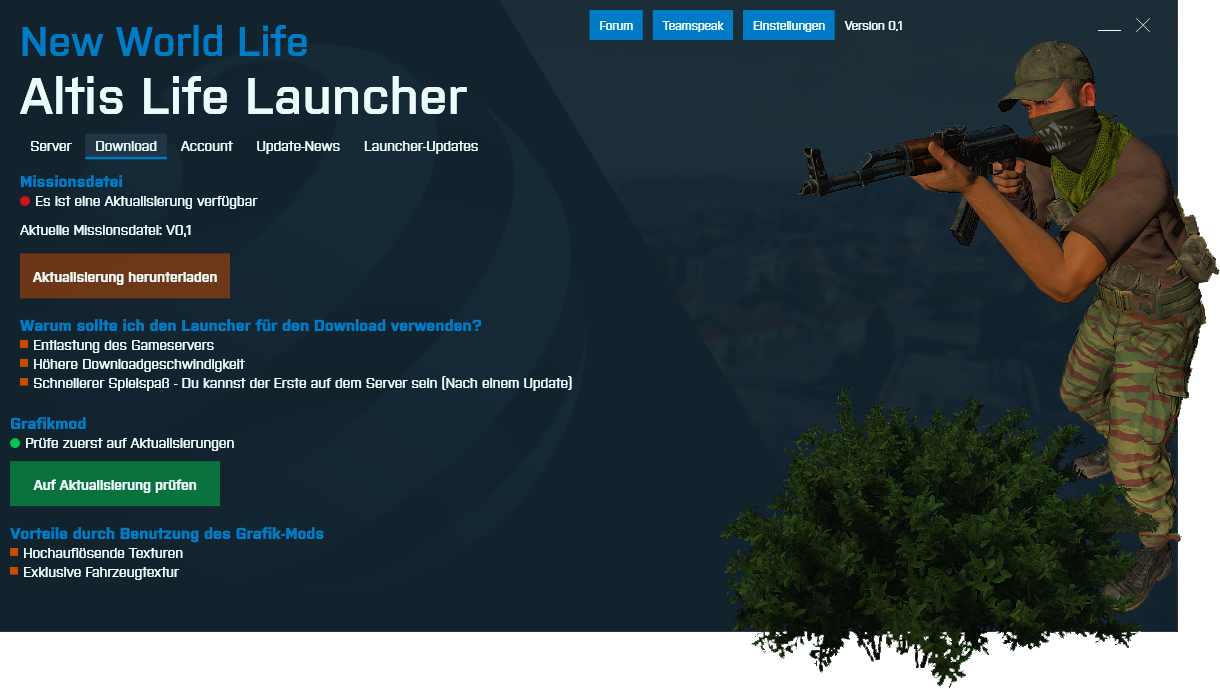The image size is (1220, 689).
Task: Open Einstellungen settings
Action: click(x=789, y=25)
